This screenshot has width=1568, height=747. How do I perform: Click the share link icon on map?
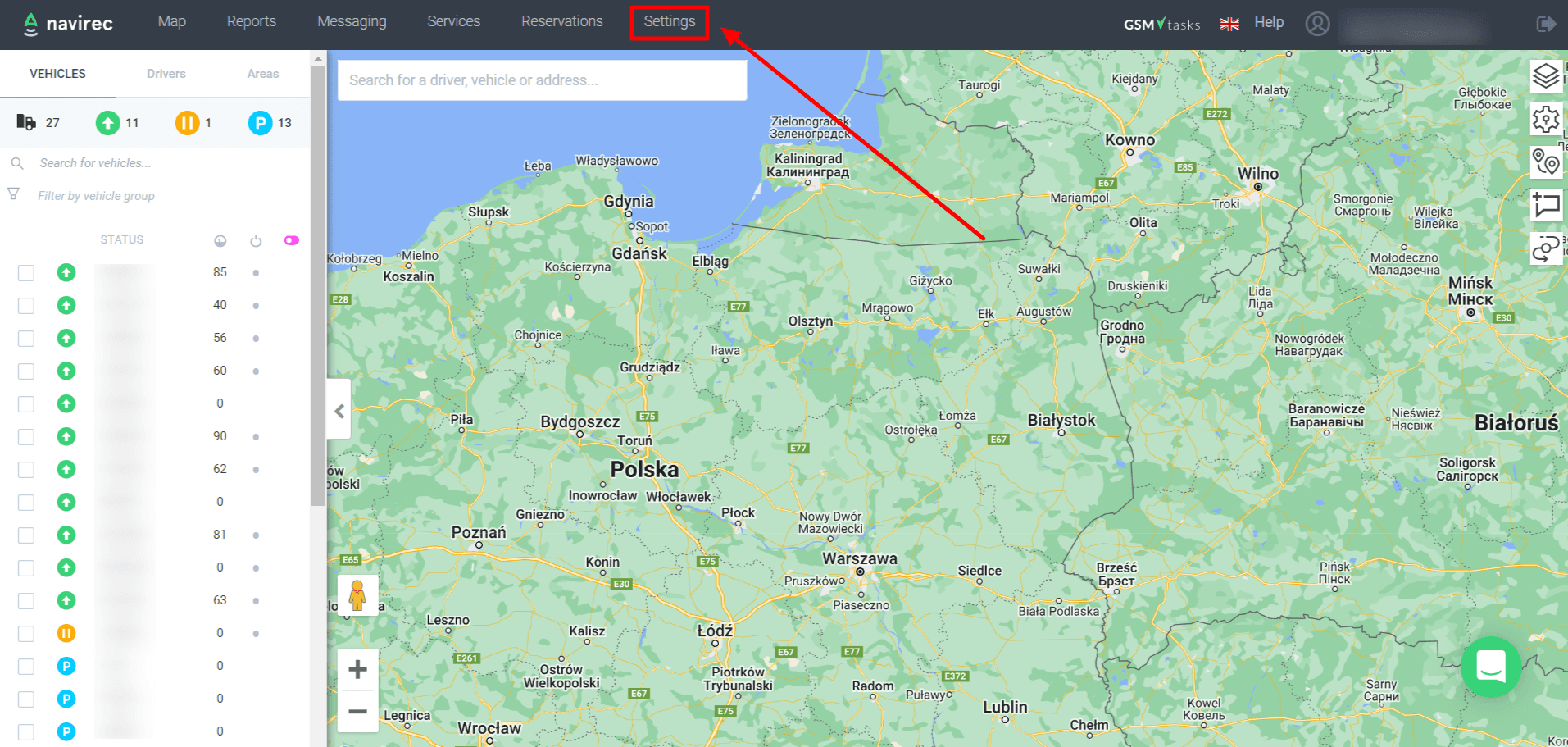pos(1546,248)
